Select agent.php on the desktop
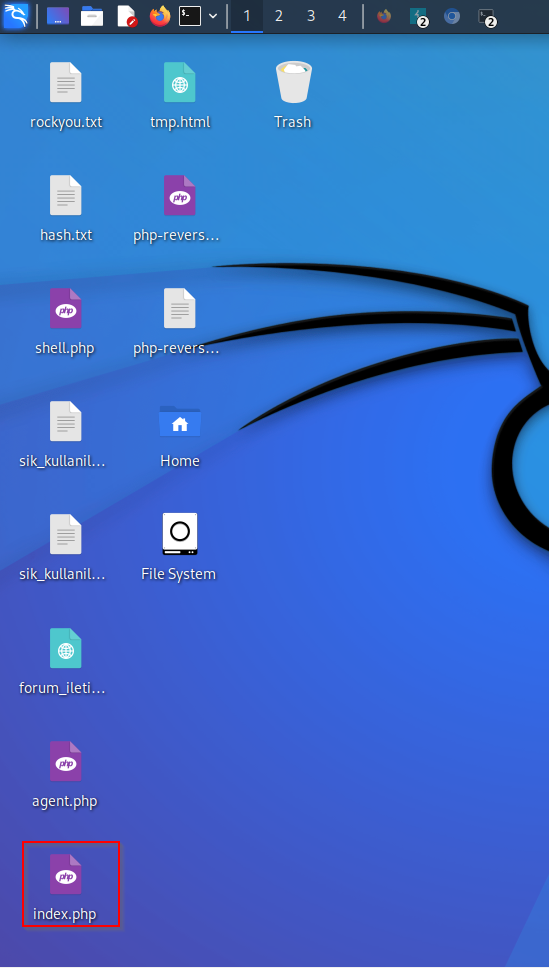Screen dimensions: 549x968 click(x=65, y=775)
